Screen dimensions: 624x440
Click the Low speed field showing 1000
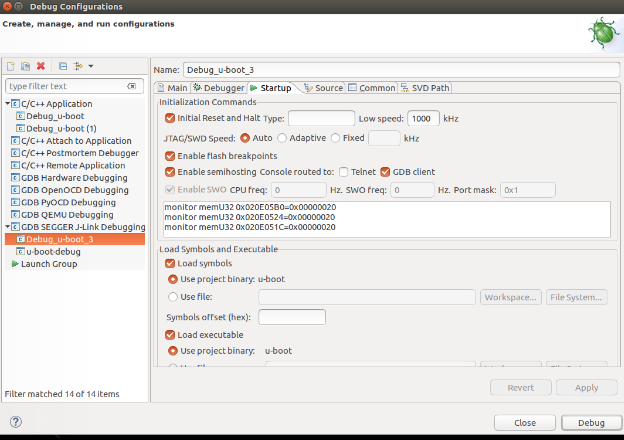click(423, 119)
